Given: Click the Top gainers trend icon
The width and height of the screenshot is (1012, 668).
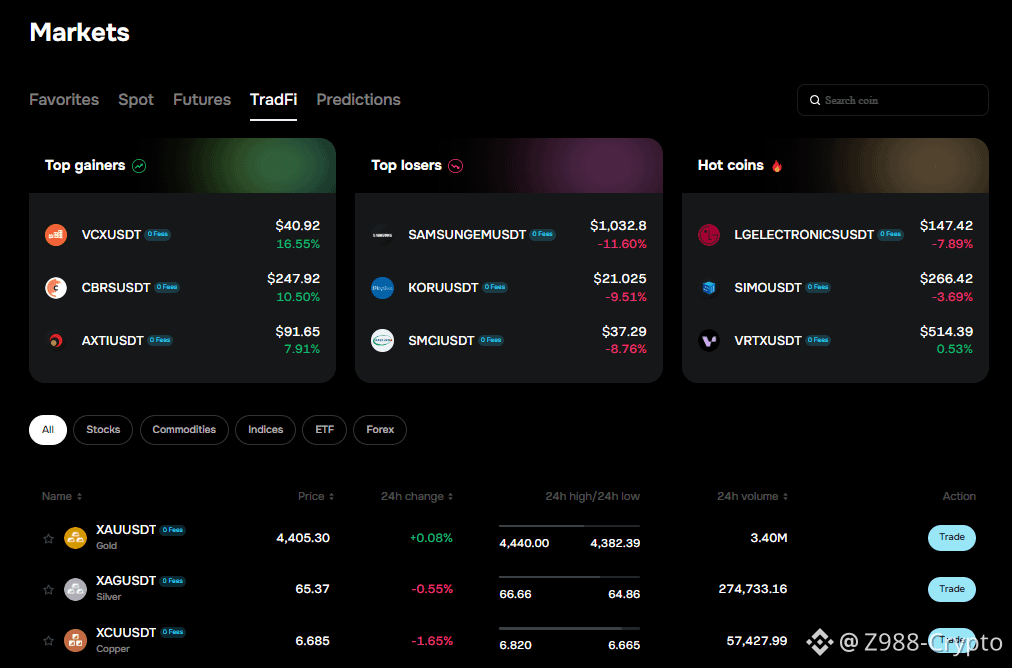Looking at the screenshot, I should pyautogui.click(x=139, y=166).
